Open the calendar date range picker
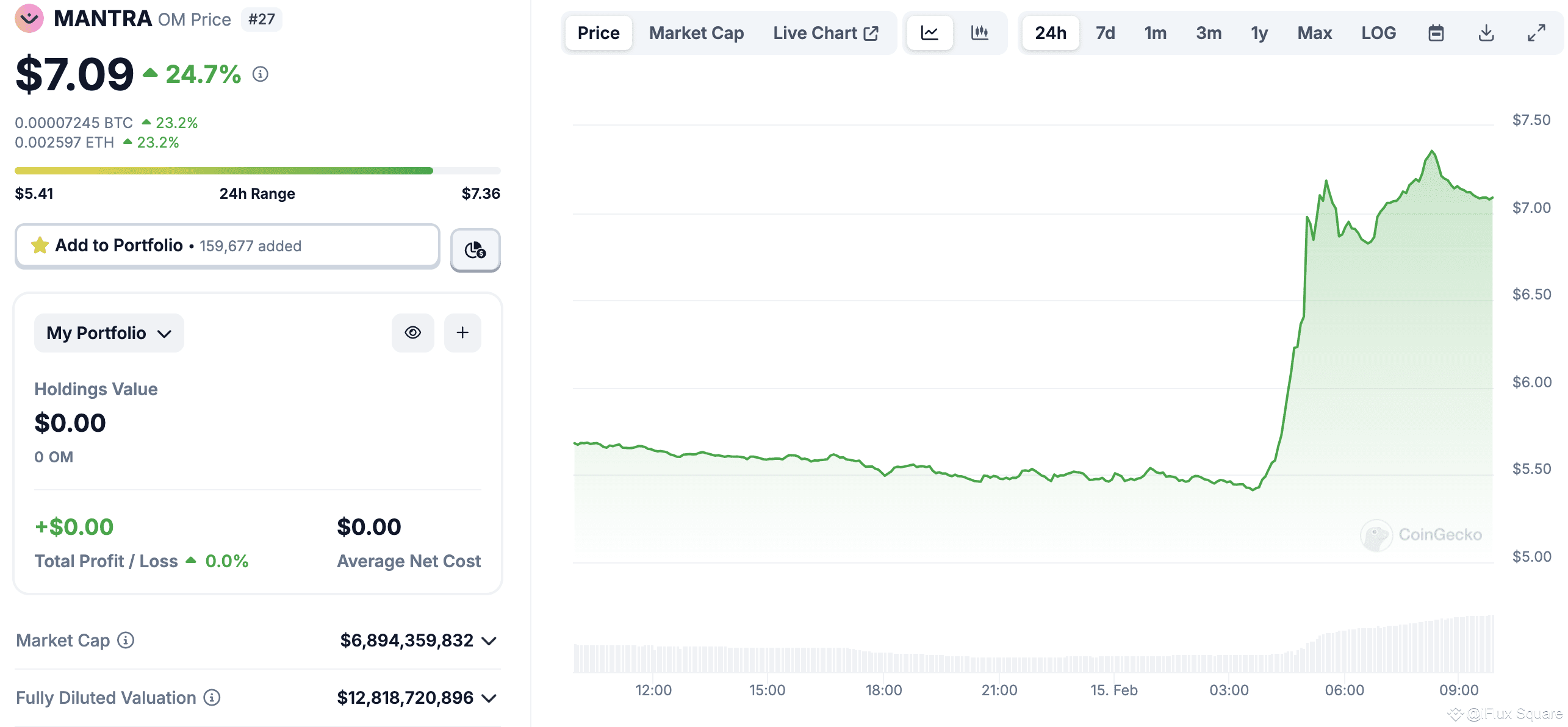This screenshot has width=1568, height=727. point(1436,33)
